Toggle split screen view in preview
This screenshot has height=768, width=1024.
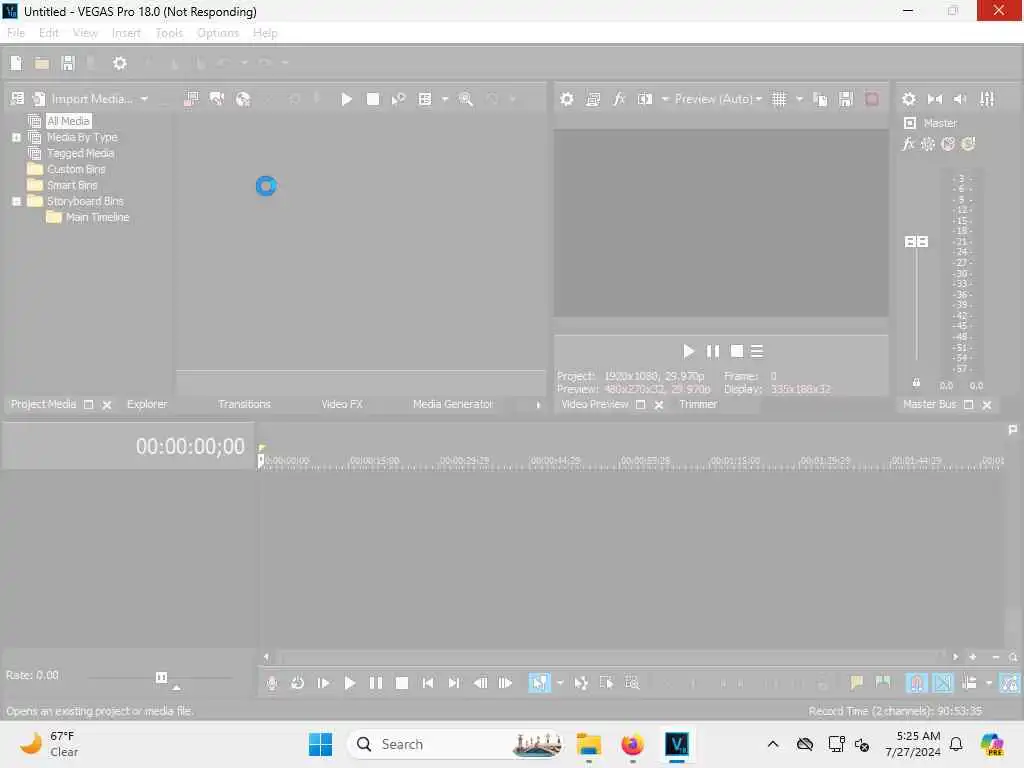[x=645, y=99]
